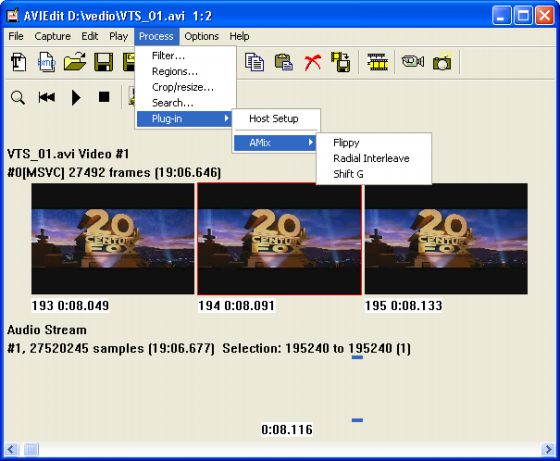The image size is (560, 461).
Task: Choose Crop/resize... menu entry
Action: pos(185,87)
